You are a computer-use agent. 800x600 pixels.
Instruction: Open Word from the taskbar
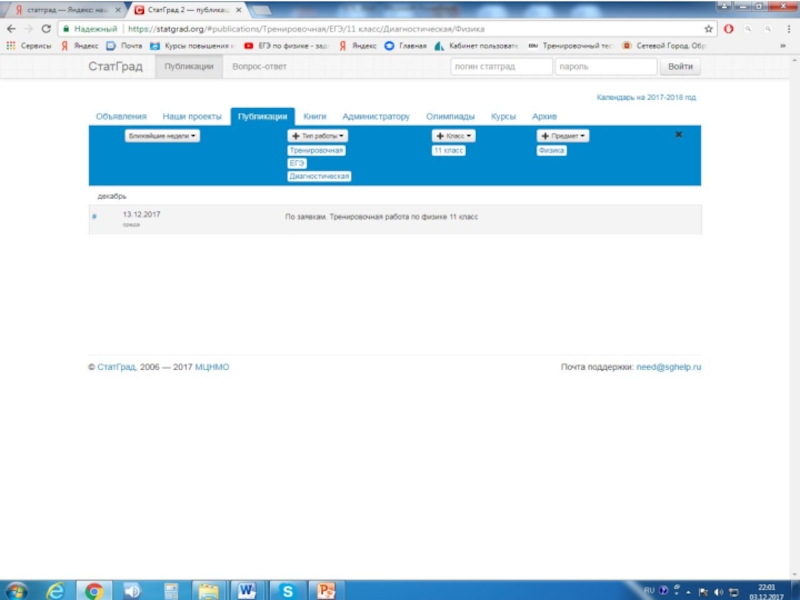(x=247, y=591)
